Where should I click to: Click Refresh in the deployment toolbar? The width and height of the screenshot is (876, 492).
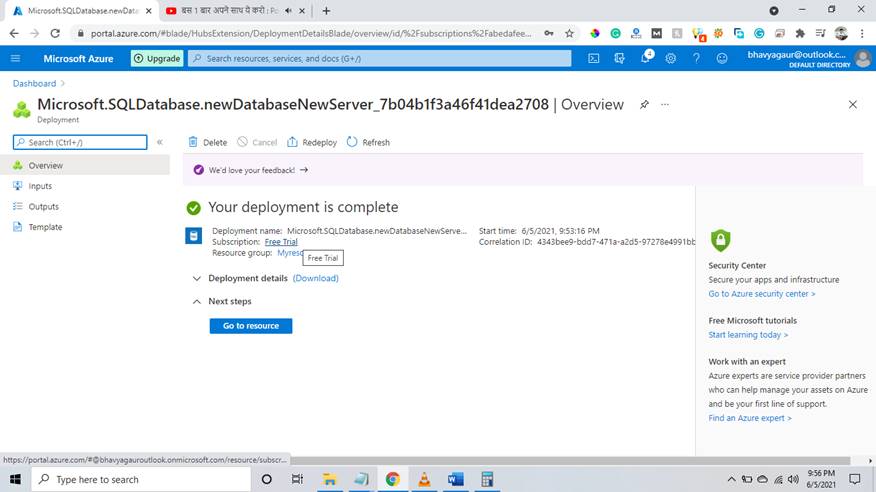point(368,142)
